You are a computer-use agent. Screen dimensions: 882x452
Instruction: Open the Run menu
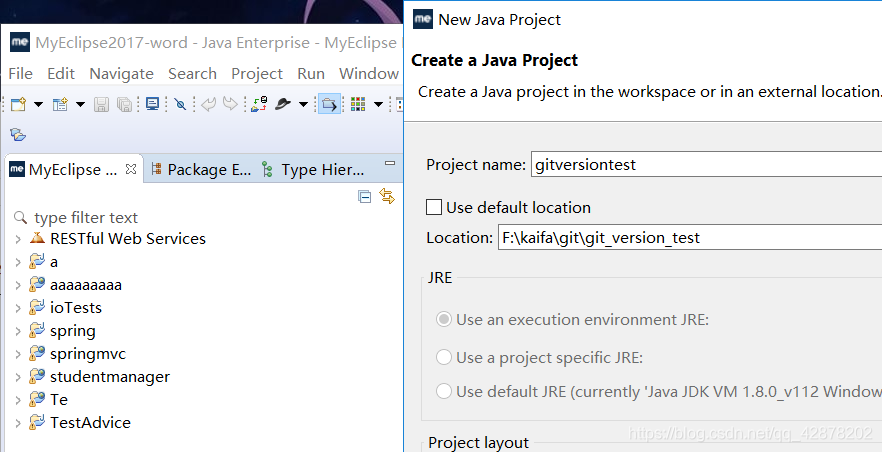tap(311, 74)
